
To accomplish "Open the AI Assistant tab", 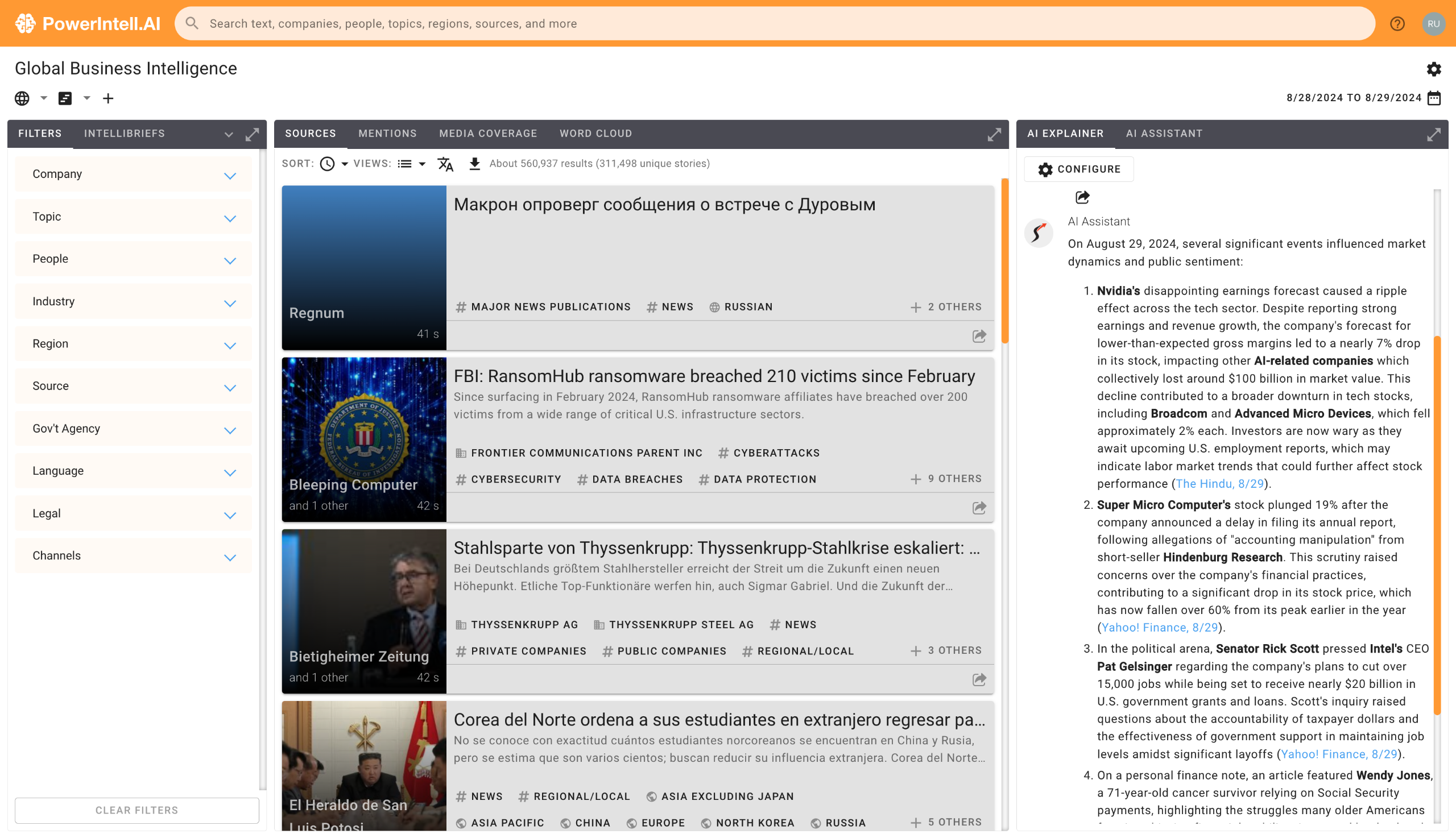I will click(1164, 134).
